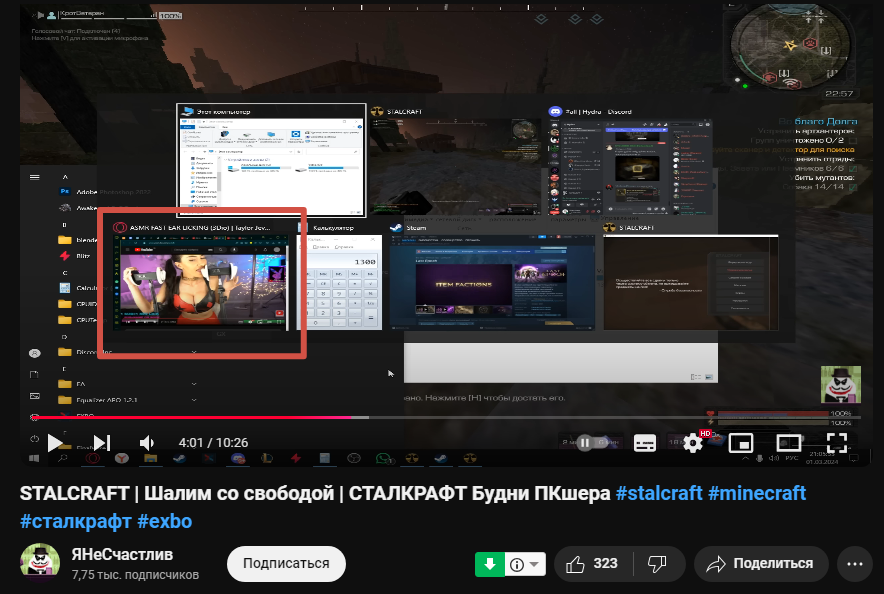Viewport: 884px width, 594px height.
Task: Open the player settings gear
Action: tap(693, 443)
